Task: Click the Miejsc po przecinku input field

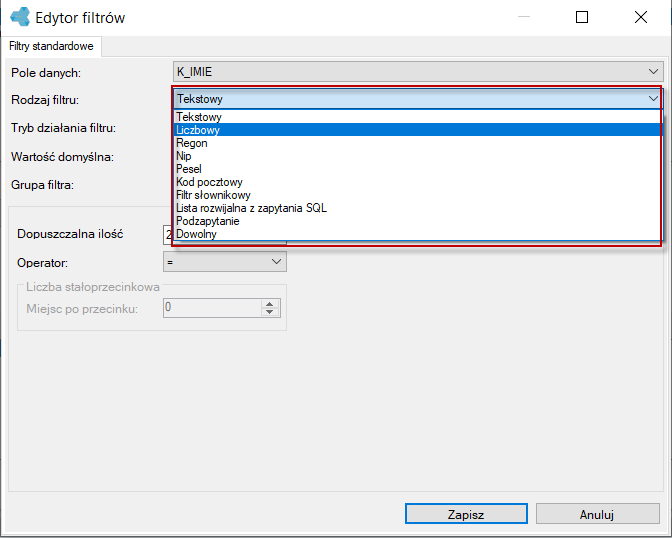Action: click(212, 308)
